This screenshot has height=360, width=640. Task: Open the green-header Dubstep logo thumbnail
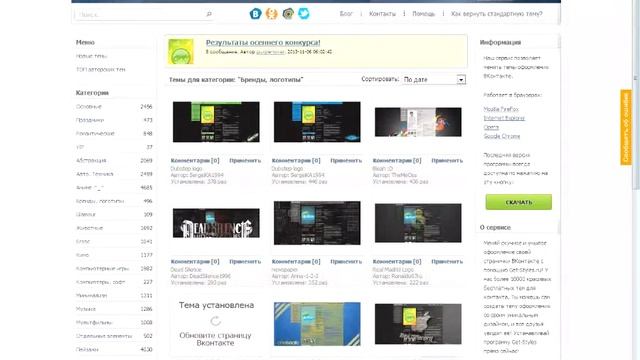click(216, 122)
